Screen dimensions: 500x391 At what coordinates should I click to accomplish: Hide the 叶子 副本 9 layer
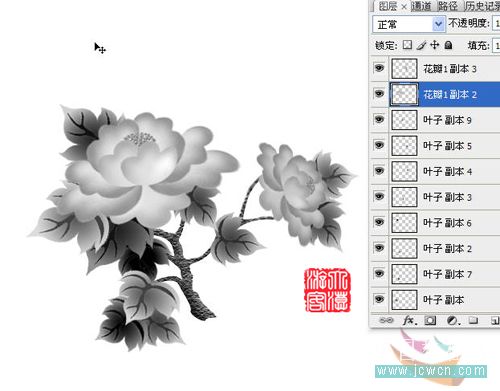coord(379,120)
